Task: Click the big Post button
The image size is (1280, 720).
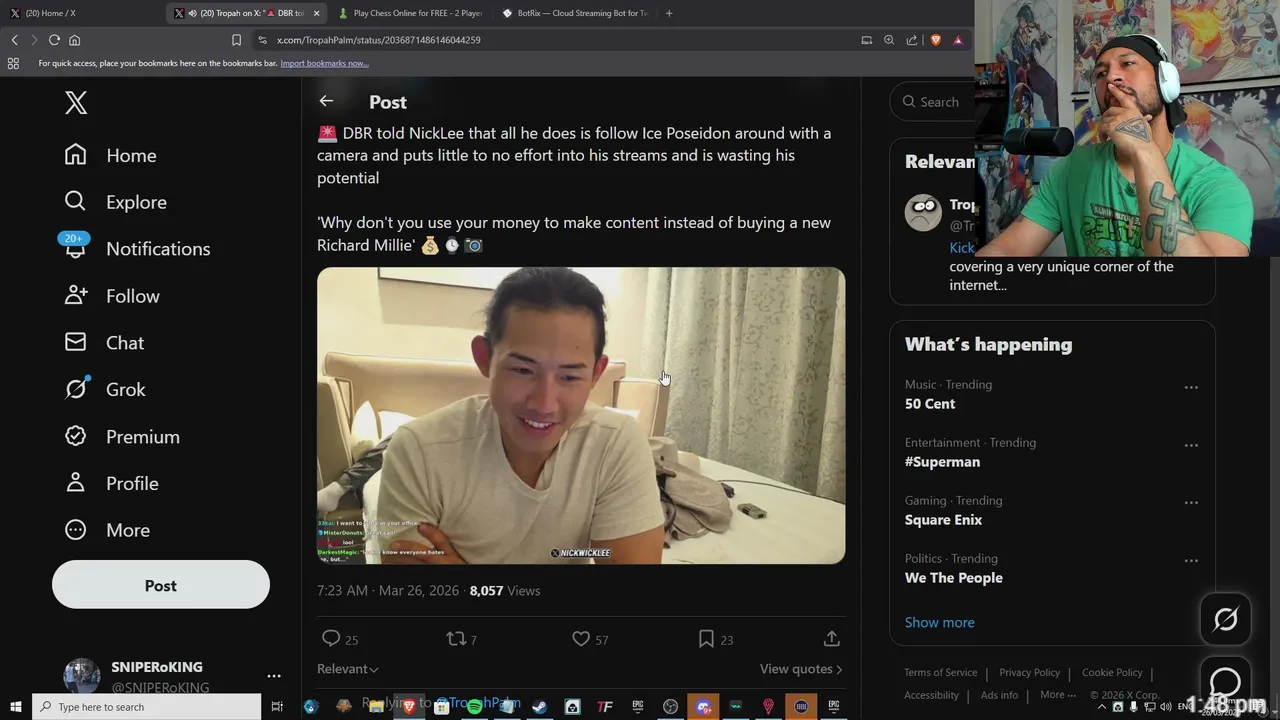Action: pyautogui.click(x=161, y=586)
